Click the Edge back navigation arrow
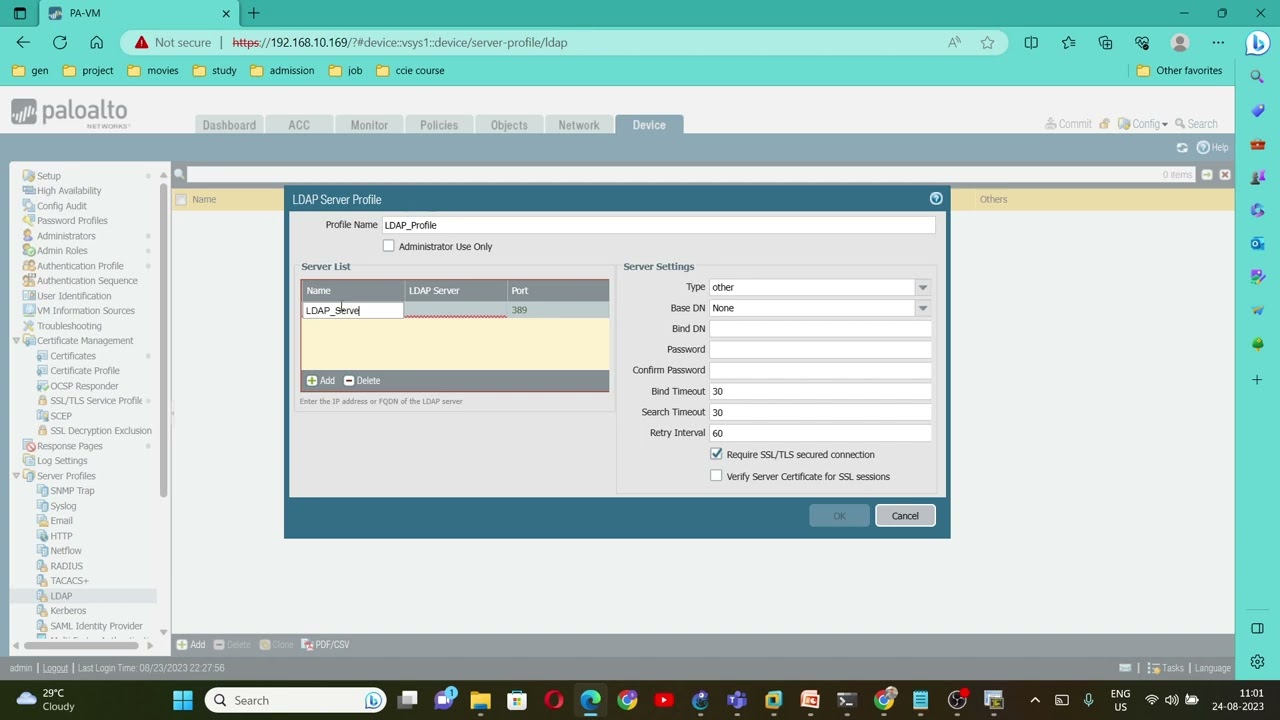The image size is (1280, 720). [23, 42]
